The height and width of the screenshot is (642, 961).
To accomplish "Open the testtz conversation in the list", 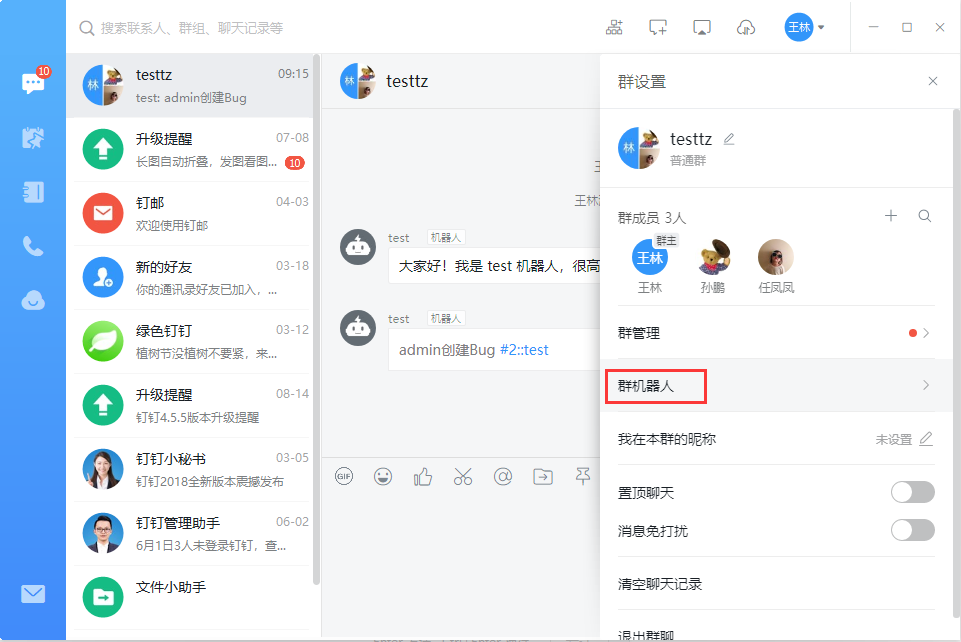I will point(192,85).
